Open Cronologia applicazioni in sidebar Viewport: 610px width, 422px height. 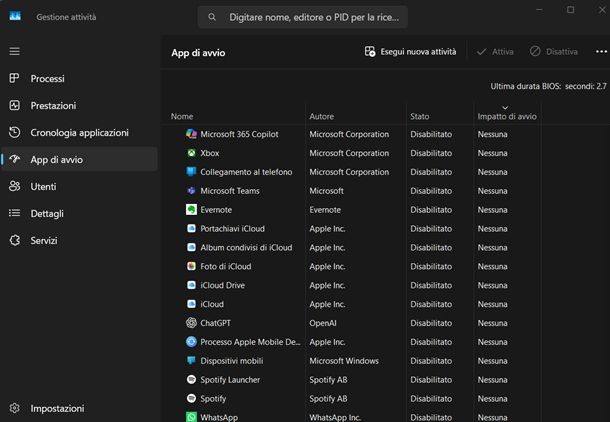tap(79, 133)
